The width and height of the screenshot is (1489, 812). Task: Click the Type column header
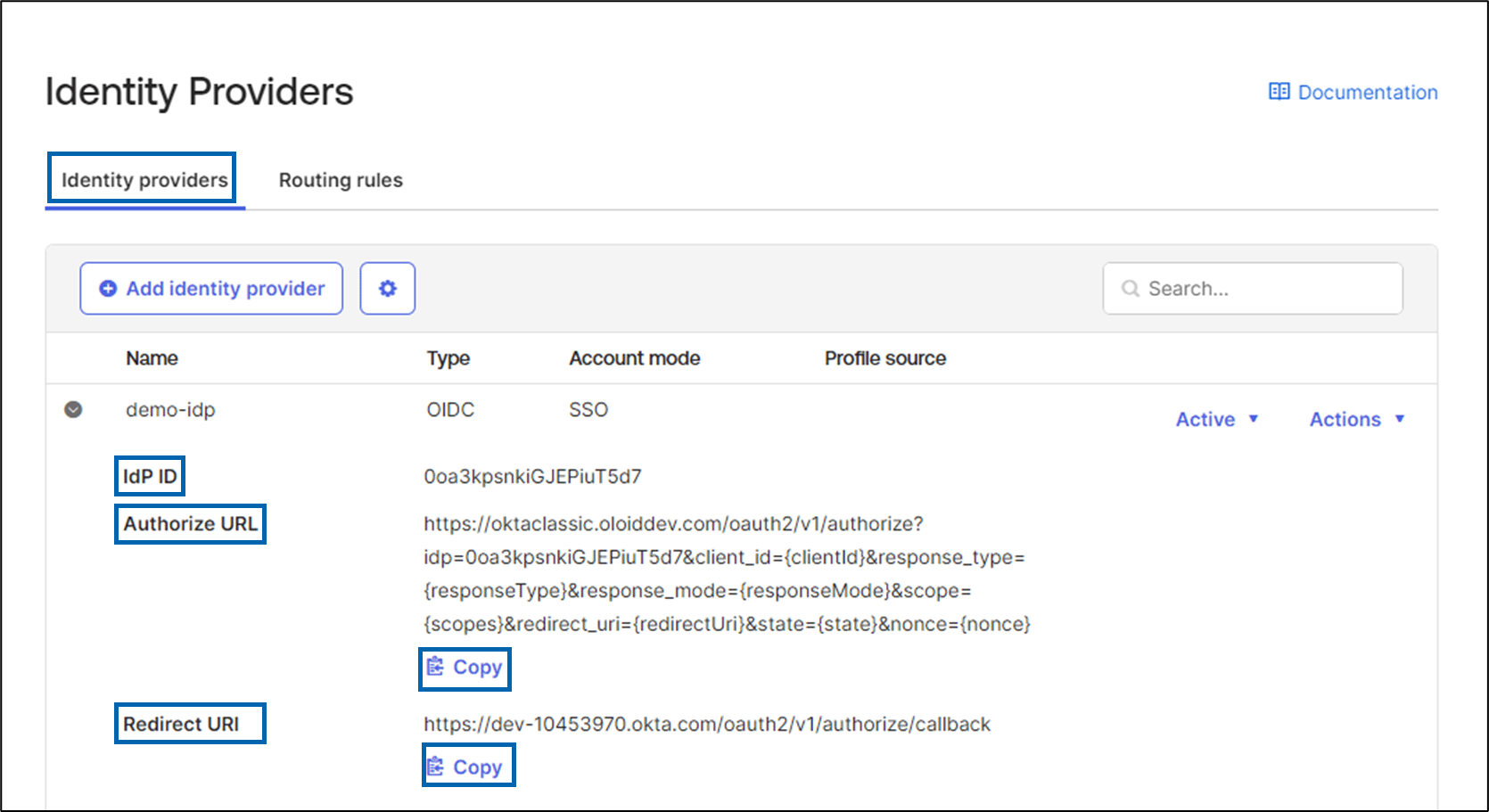tap(448, 358)
